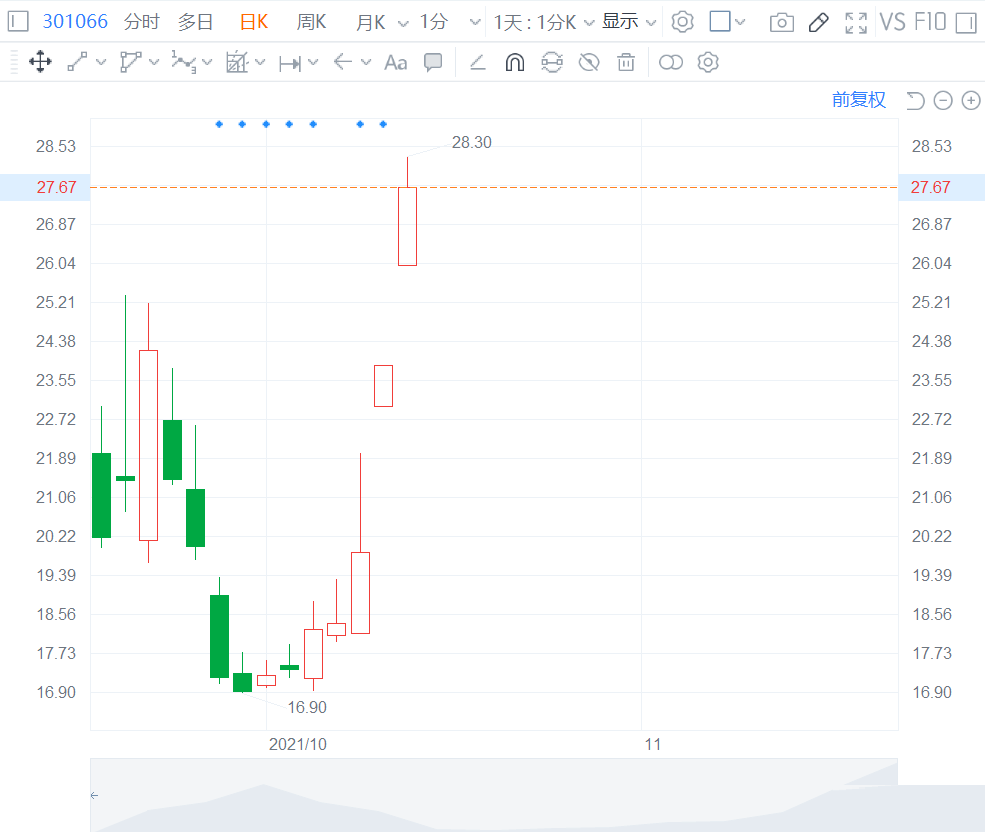Switch to the 周K tab
The width and height of the screenshot is (985, 832).
click(x=311, y=22)
